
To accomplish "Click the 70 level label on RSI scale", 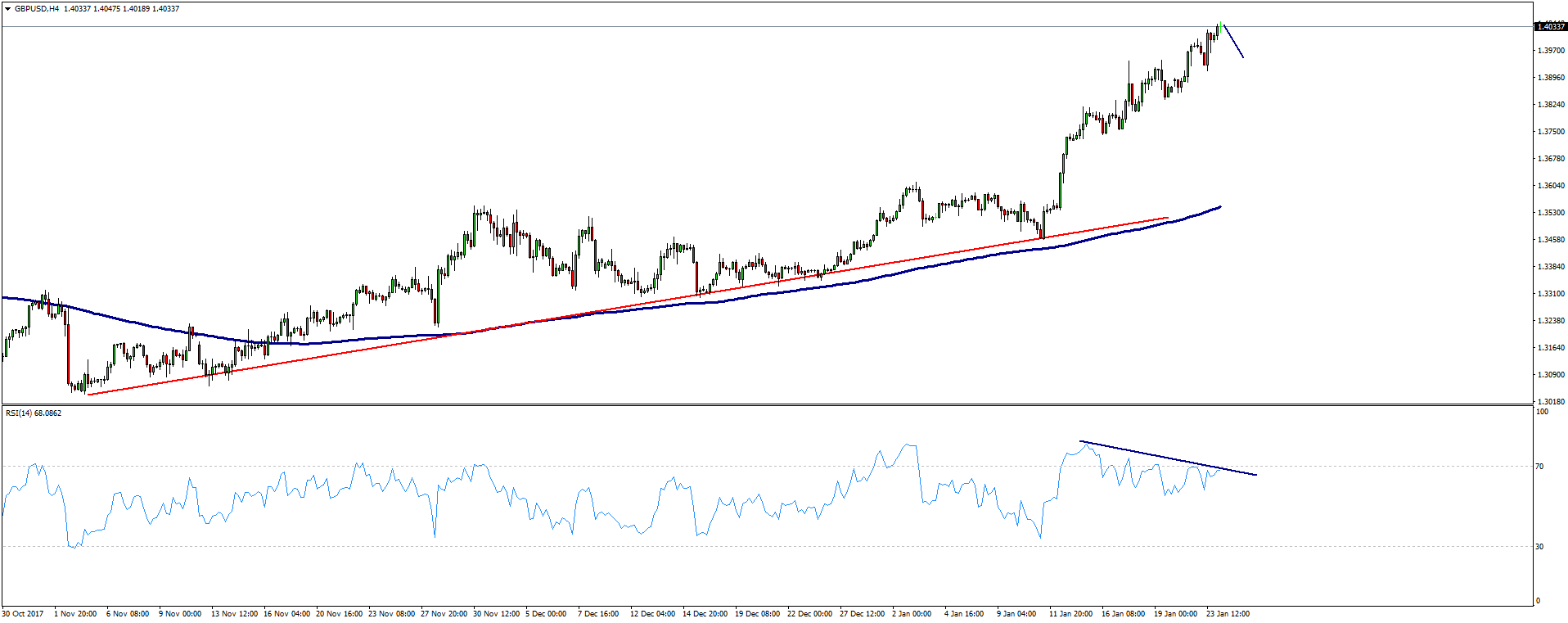I will tap(1539, 467).
